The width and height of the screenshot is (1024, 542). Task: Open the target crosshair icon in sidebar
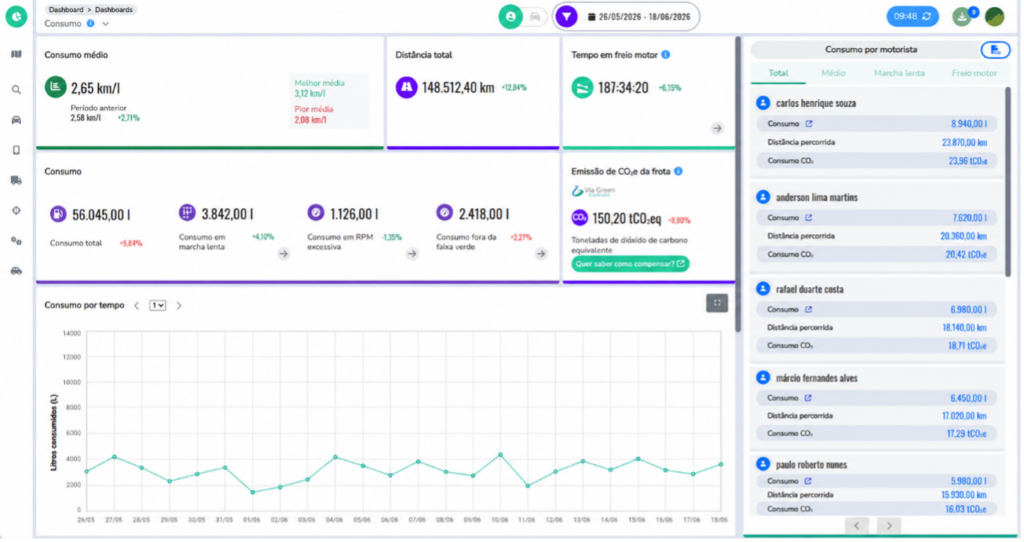(16, 211)
